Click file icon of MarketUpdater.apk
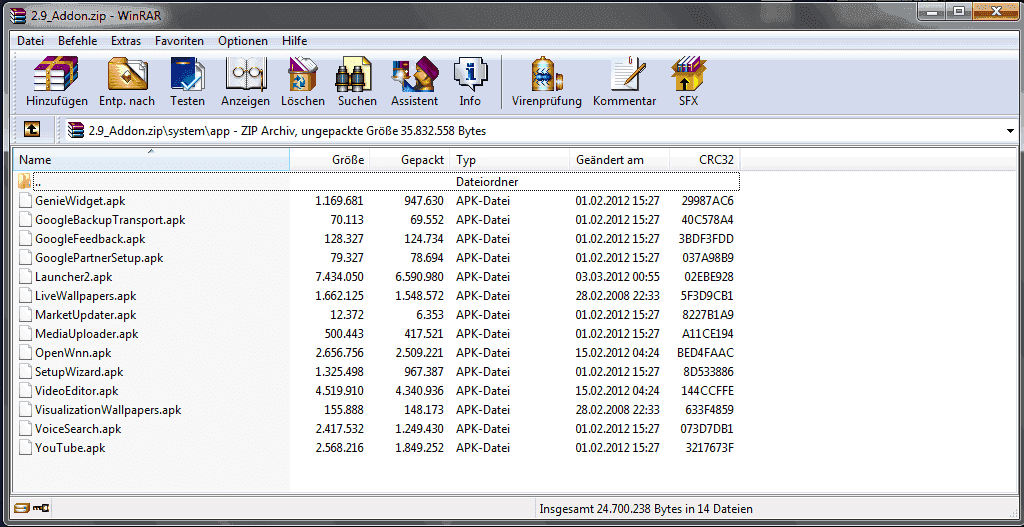The width and height of the screenshot is (1024, 527). tap(25, 315)
